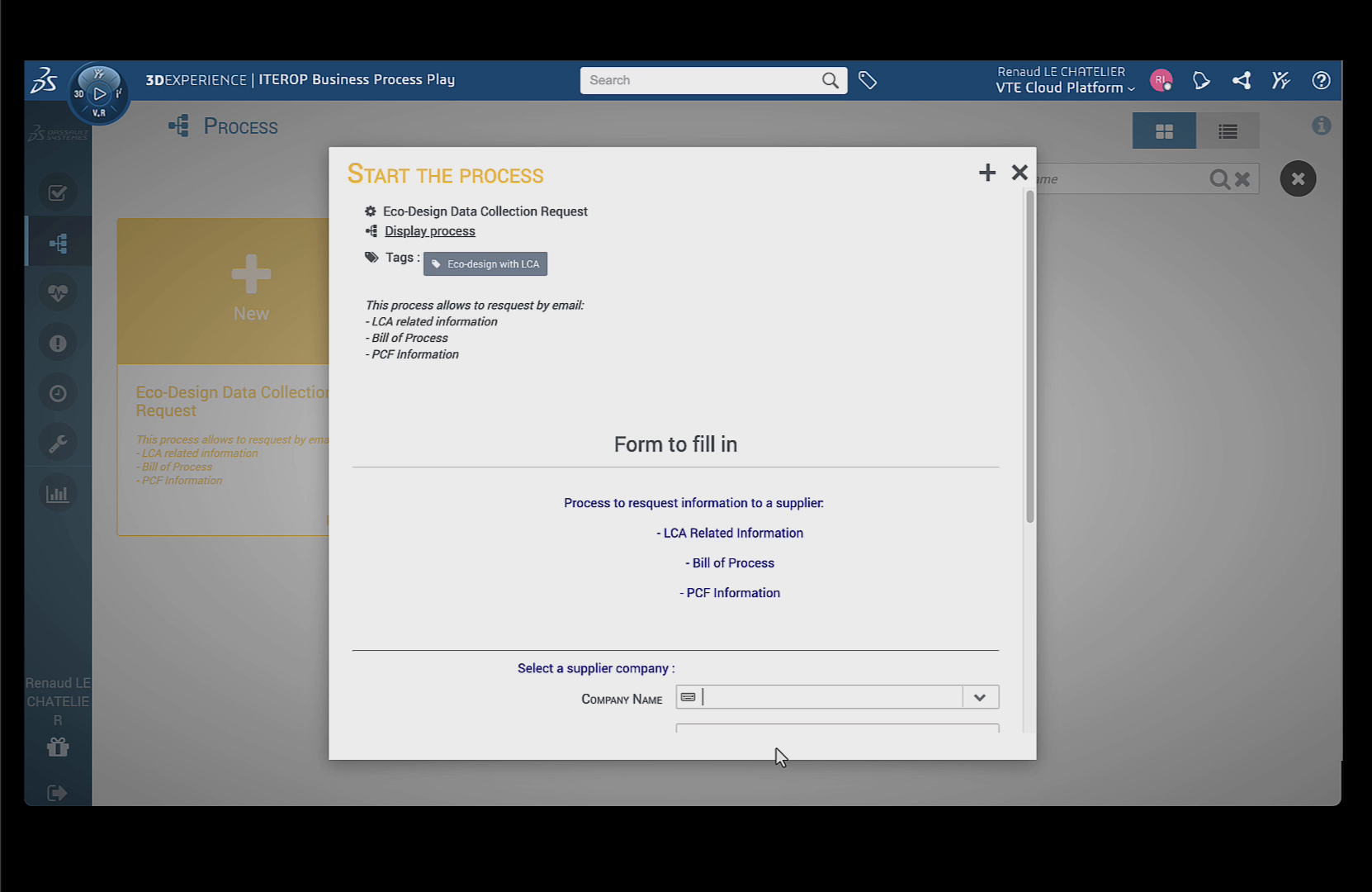Open the monitoring heartbeat icon in sidebar

click(58, 292)
